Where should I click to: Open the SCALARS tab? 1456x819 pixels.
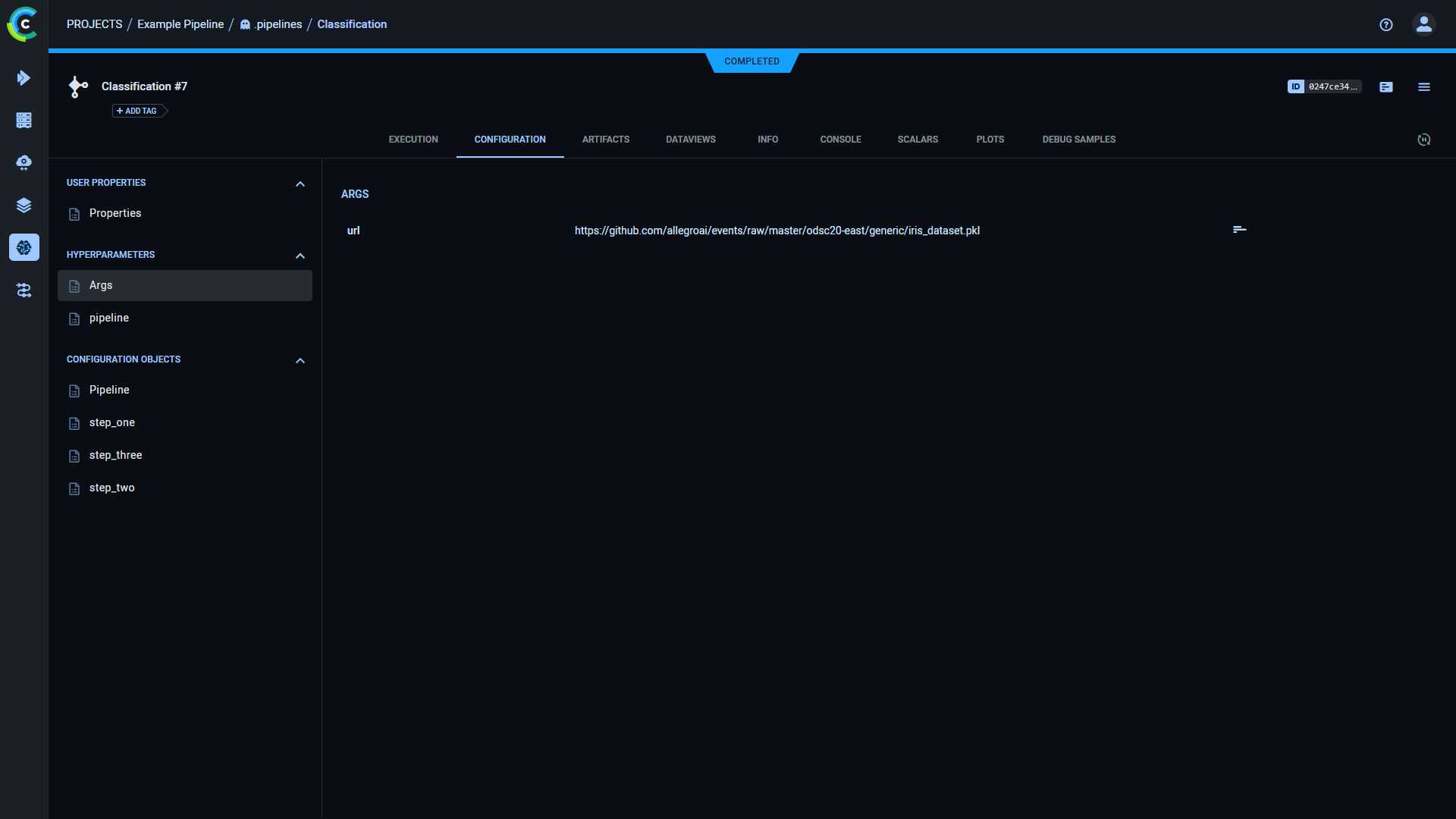click(x=918, y=140)
